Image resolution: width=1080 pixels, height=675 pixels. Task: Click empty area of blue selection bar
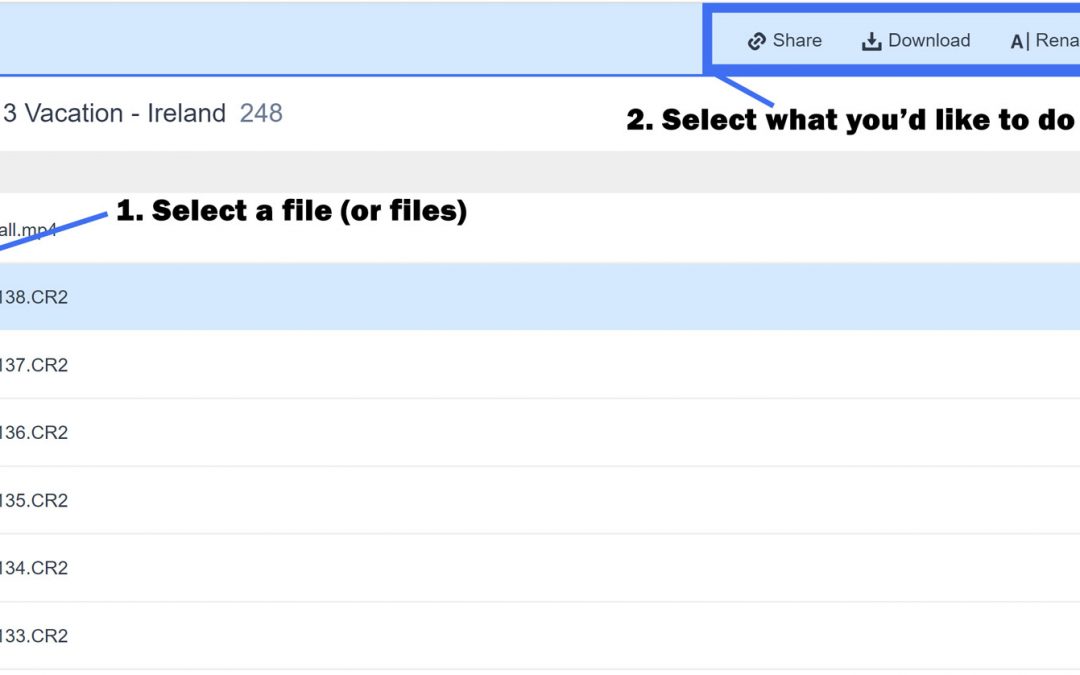350,40
